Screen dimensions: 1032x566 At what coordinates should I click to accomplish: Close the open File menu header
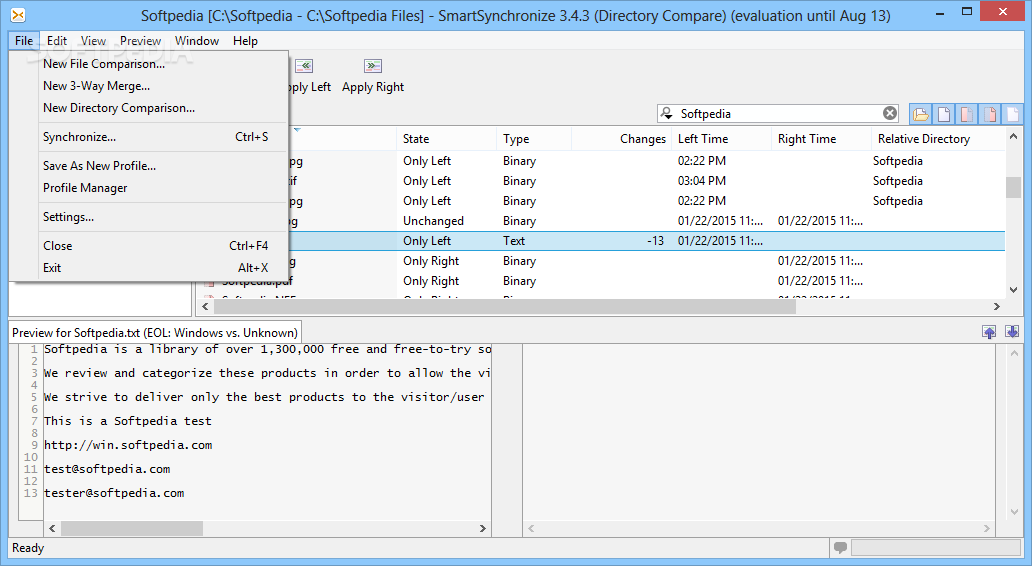tap(24, 41)
